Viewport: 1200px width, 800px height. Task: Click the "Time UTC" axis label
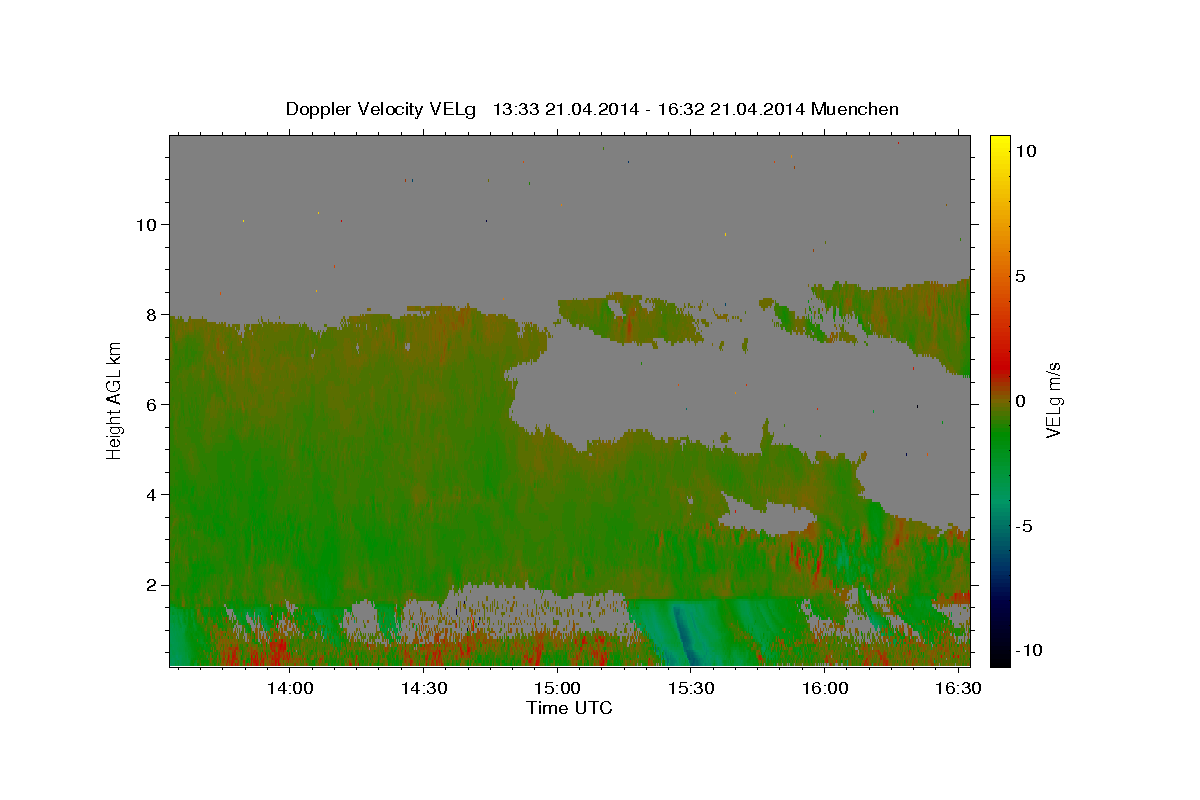click(x=569, y=708)
